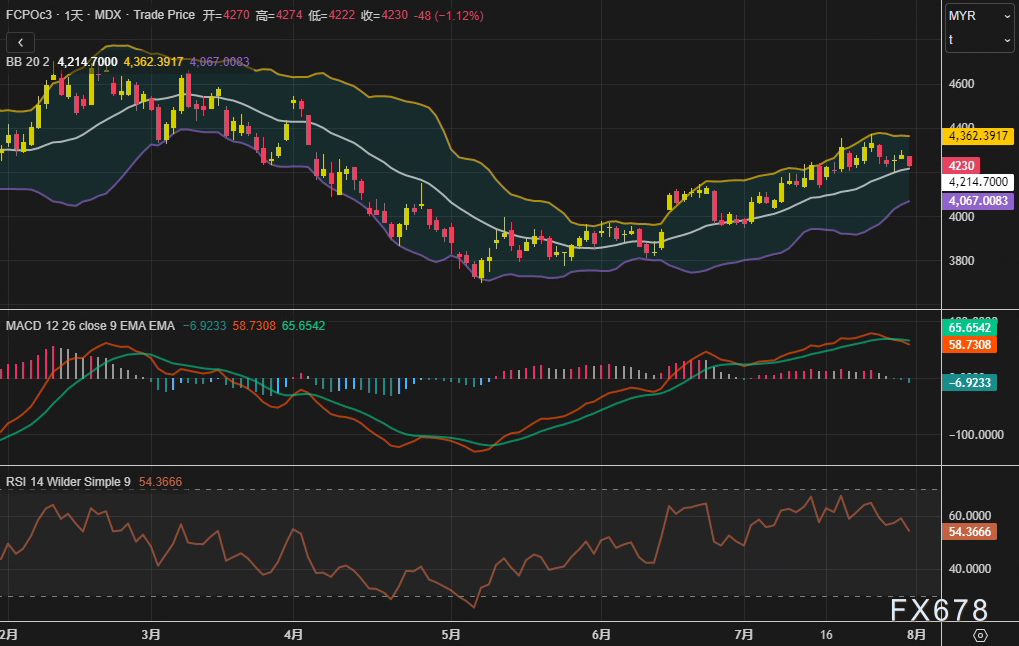The image size is (1019, 646).
Task: Expand the 't' unit dropdown
Action: coord(979,40)
